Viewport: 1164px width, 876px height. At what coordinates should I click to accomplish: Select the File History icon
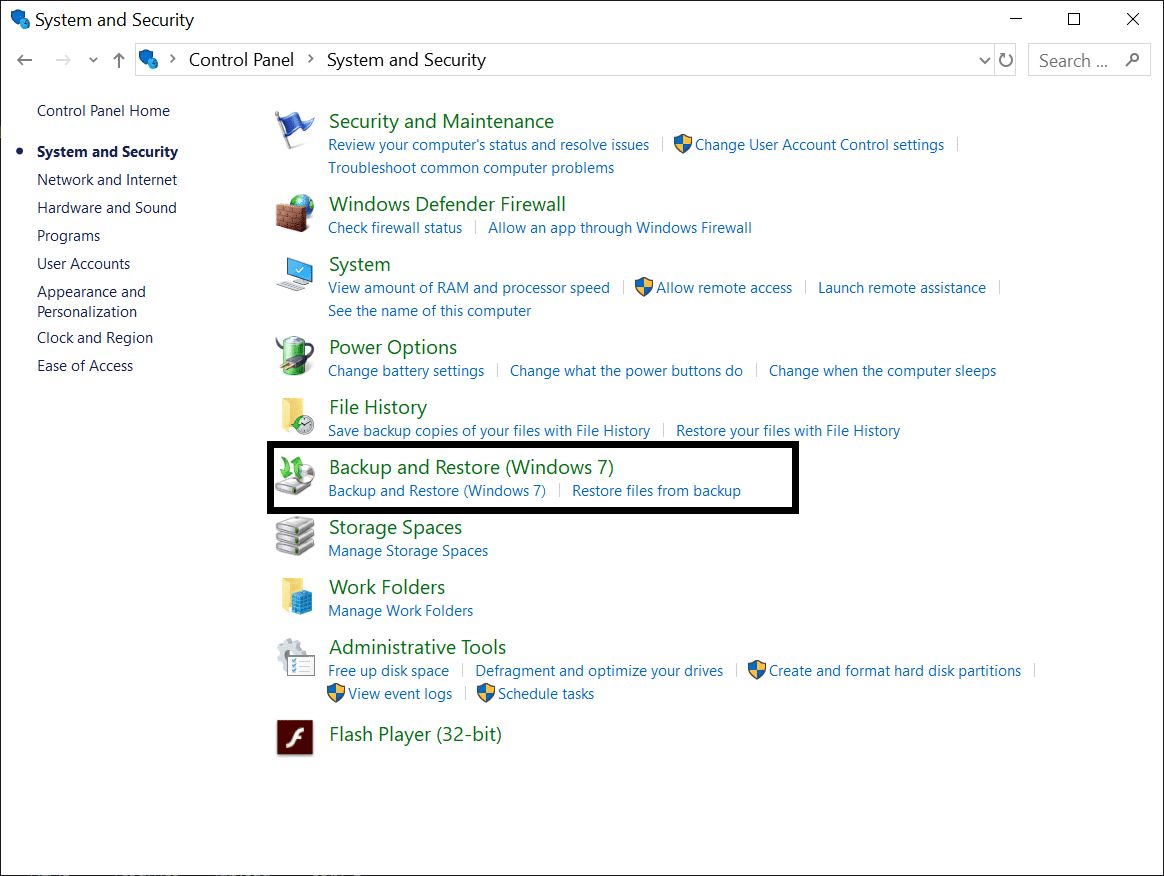point(294,416)
